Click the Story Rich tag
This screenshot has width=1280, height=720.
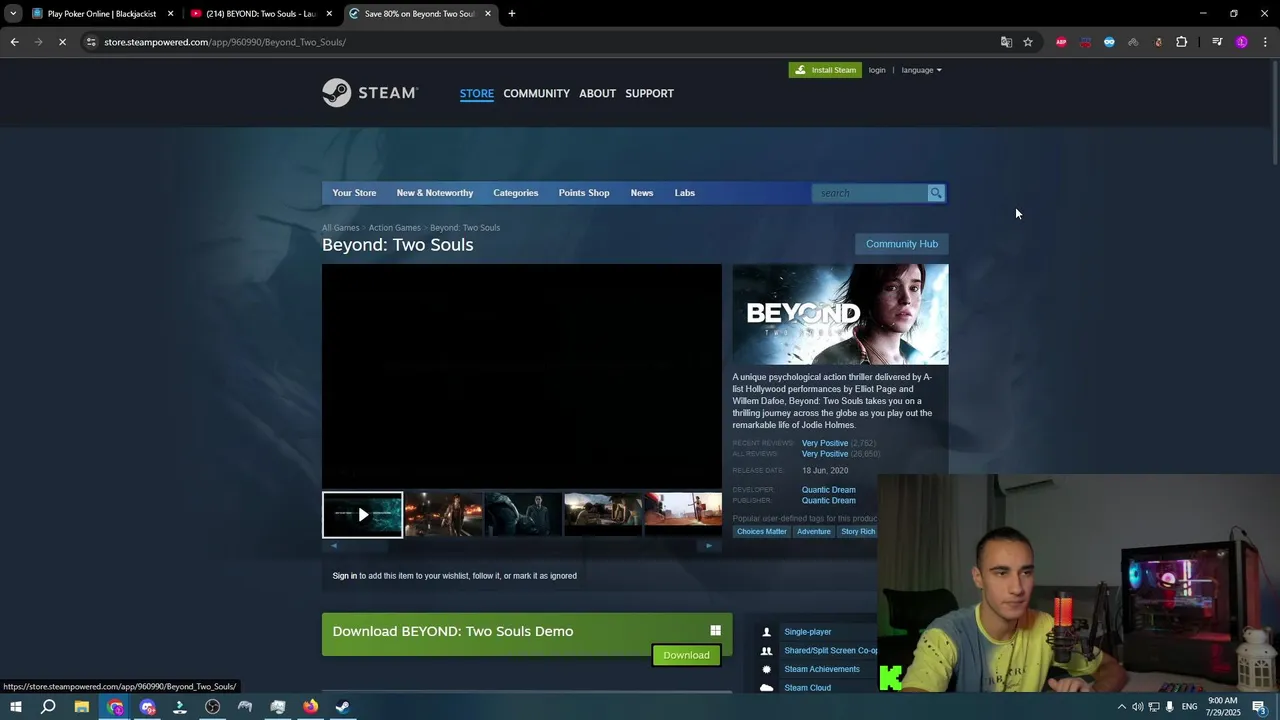(x=858, y=531)
